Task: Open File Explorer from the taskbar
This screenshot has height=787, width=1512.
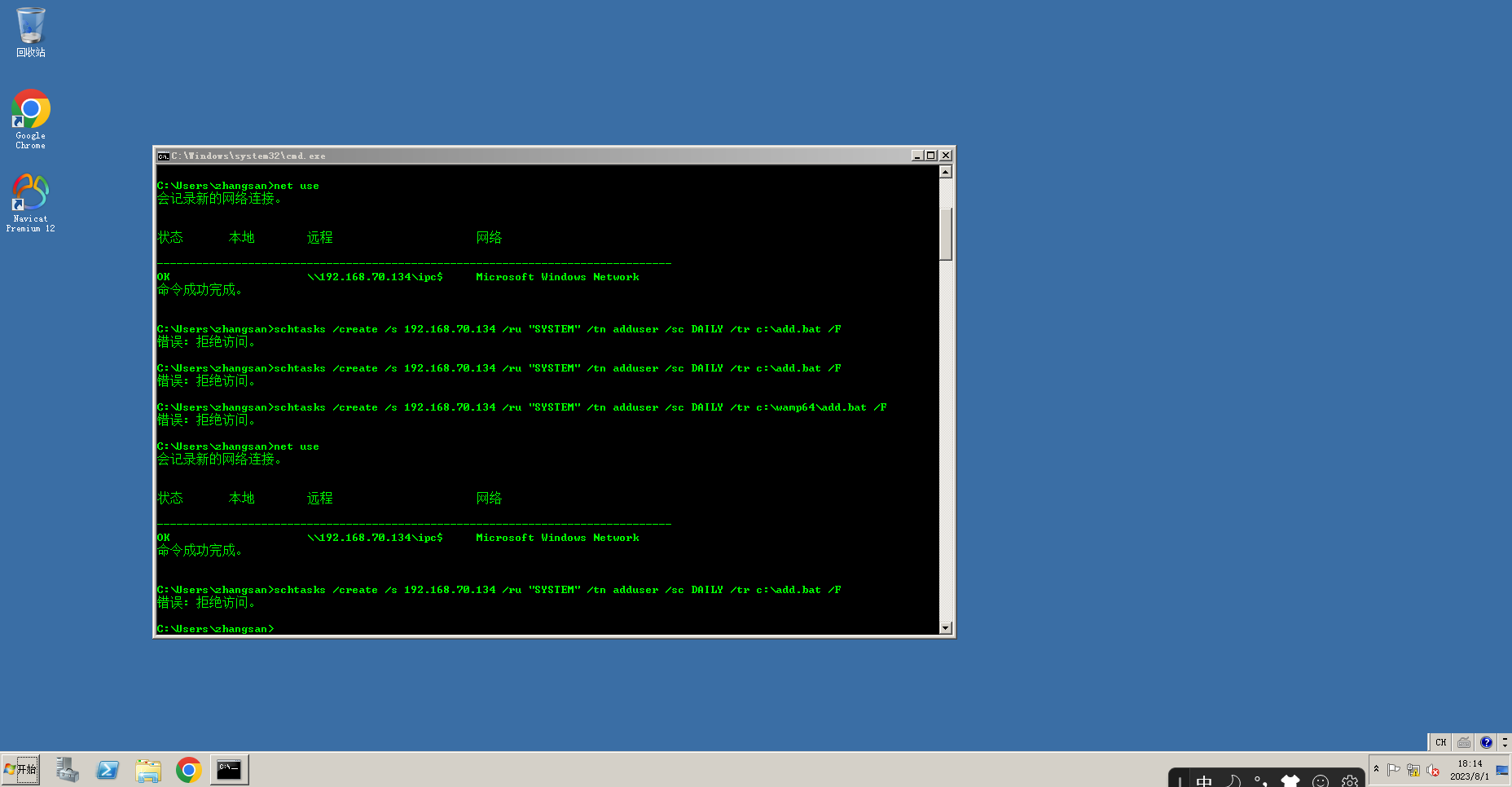Action: coord(147,770)
